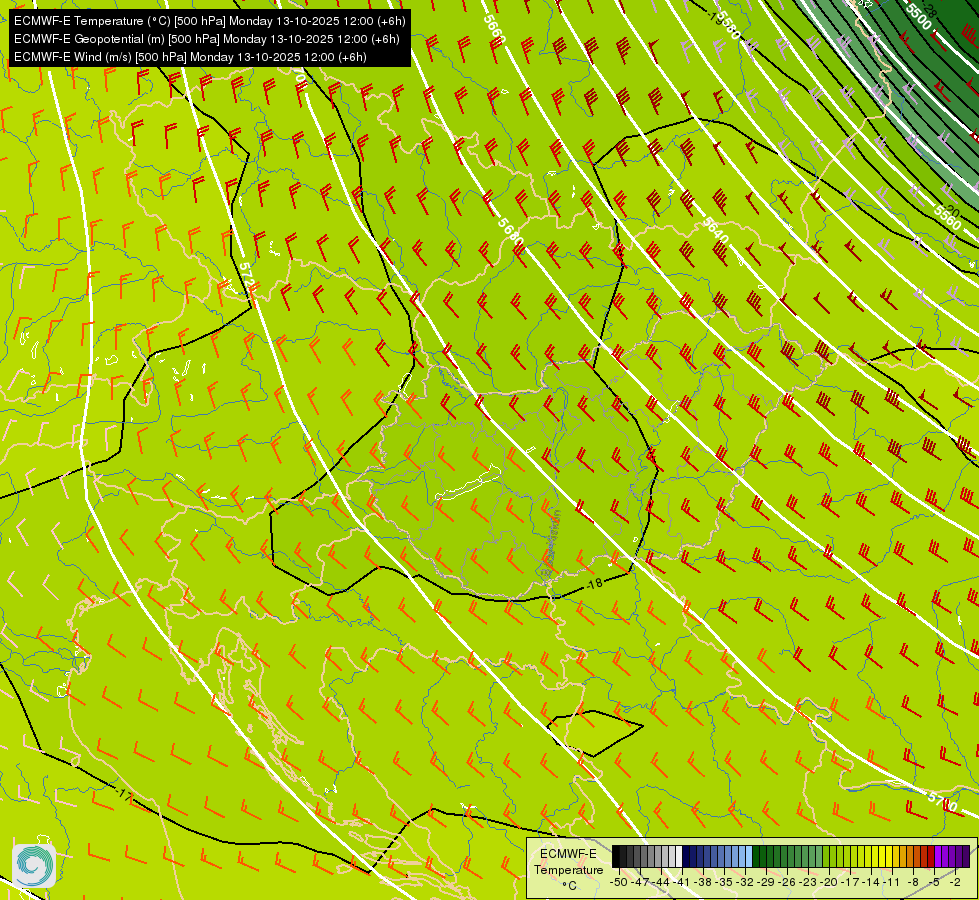Click the -26 value in the legend
This screenshot has width=979, height=900.
[x=787, y=882]
